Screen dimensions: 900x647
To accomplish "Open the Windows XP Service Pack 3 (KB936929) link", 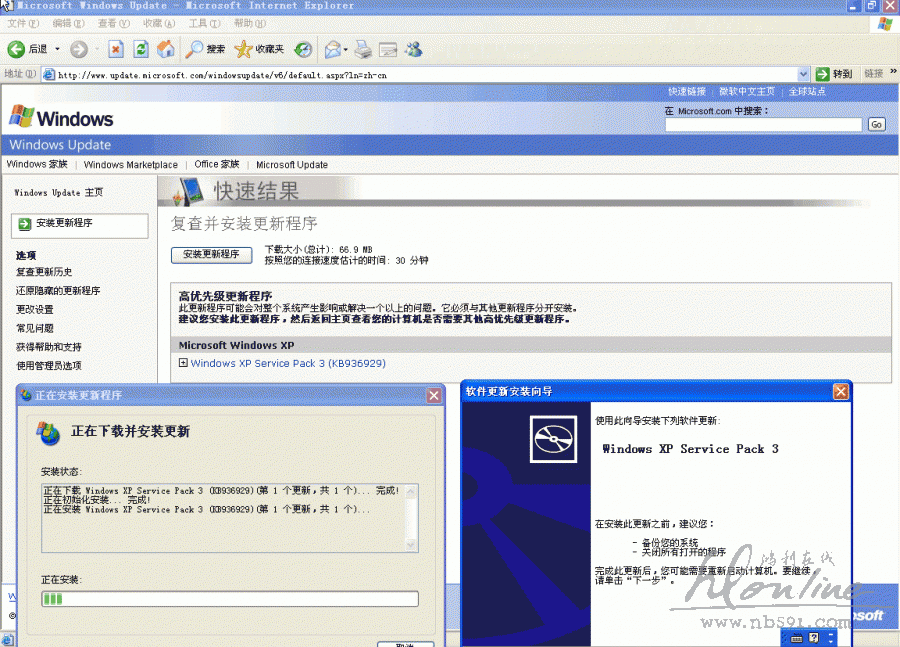I will [288, 363].
